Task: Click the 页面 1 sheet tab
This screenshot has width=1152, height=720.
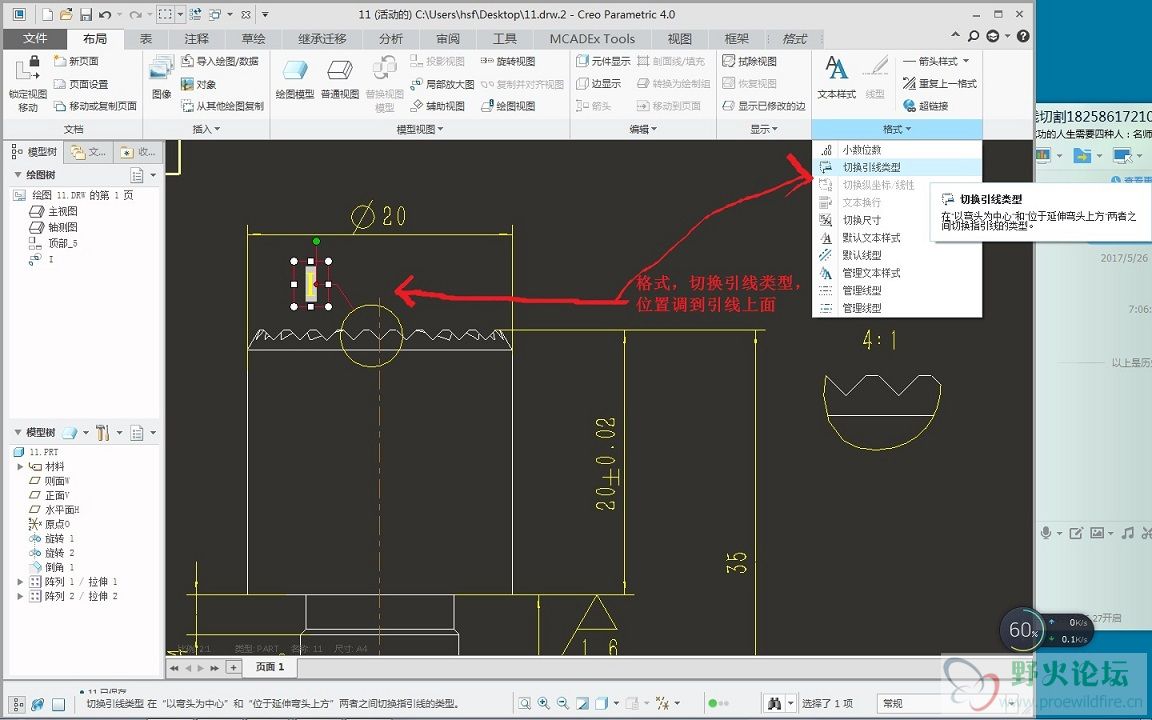Action: (x=269, y=667)
